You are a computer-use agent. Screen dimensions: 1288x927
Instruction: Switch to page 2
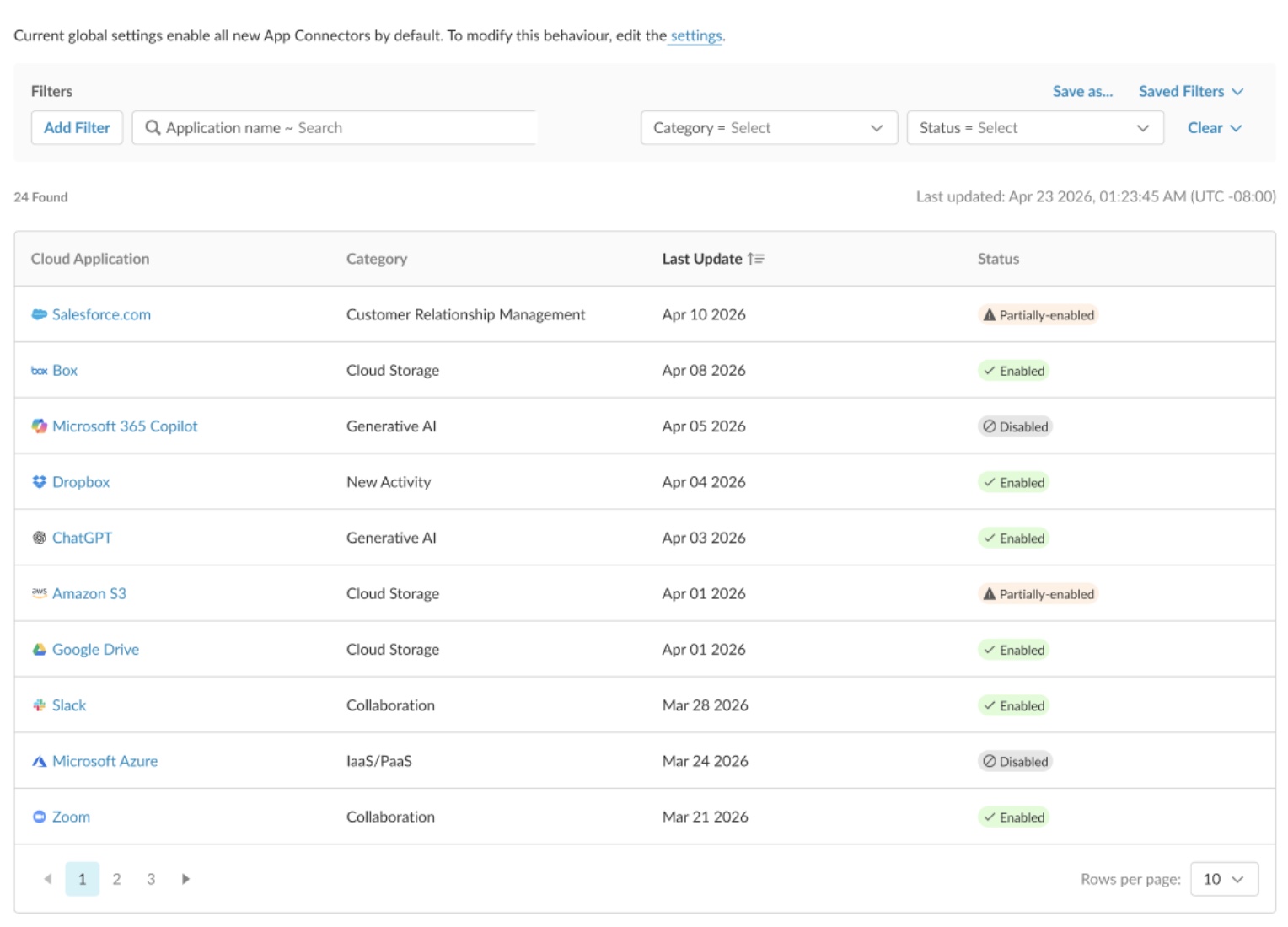[x=116, y=879]
